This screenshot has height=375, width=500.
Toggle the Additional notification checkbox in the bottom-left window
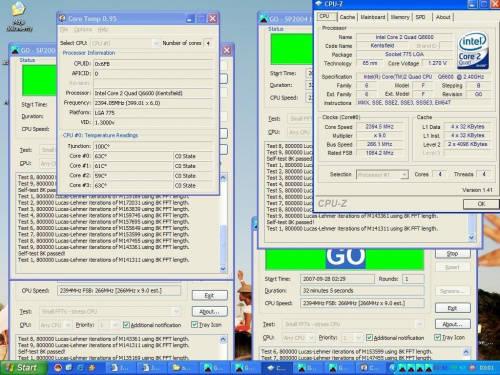(x=126, y=324)
